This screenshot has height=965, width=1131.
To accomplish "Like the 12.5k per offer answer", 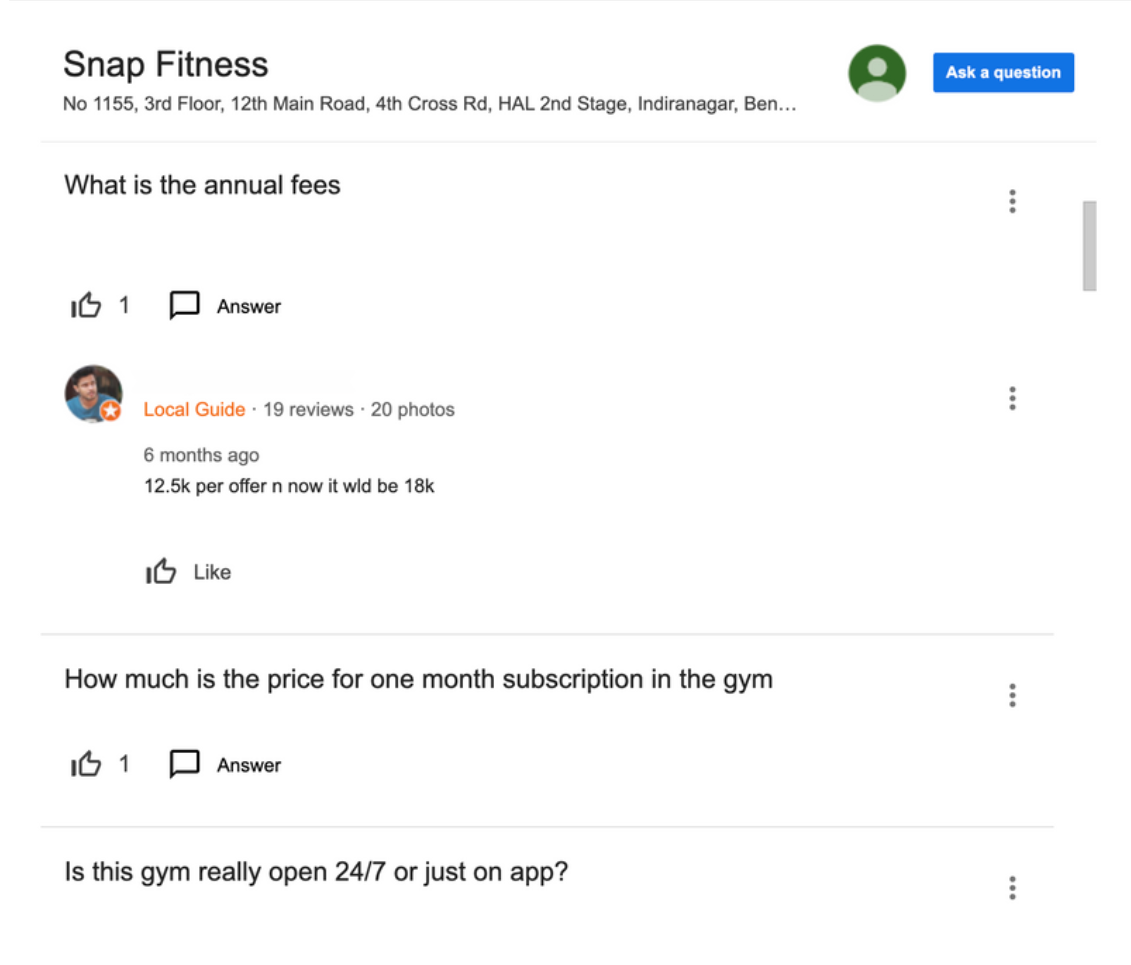I will [161, 571].
